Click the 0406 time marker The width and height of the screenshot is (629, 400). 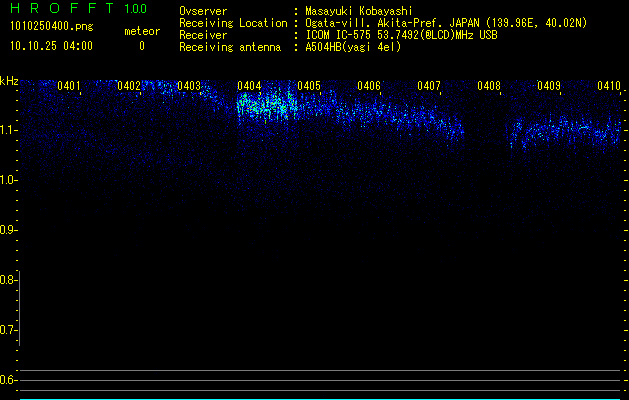369,86
